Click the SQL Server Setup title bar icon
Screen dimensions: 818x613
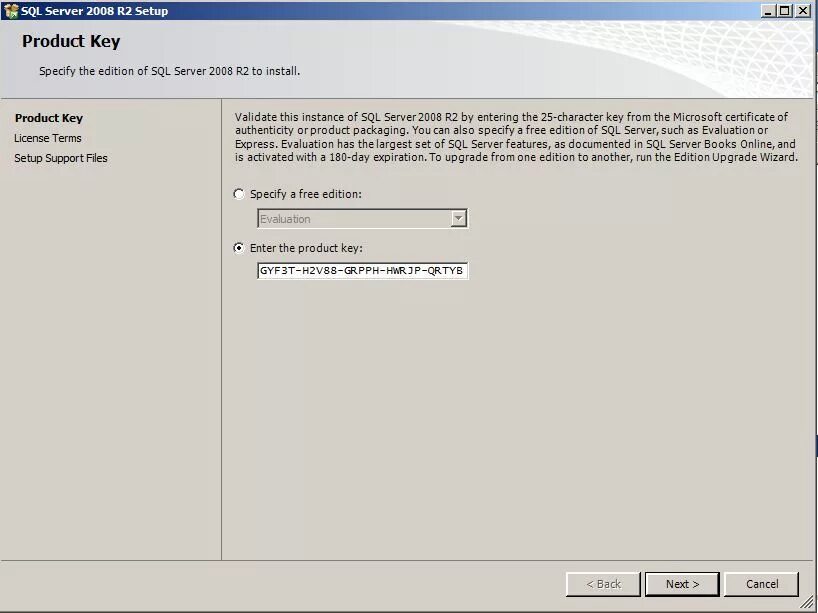(x=10, y=10)
